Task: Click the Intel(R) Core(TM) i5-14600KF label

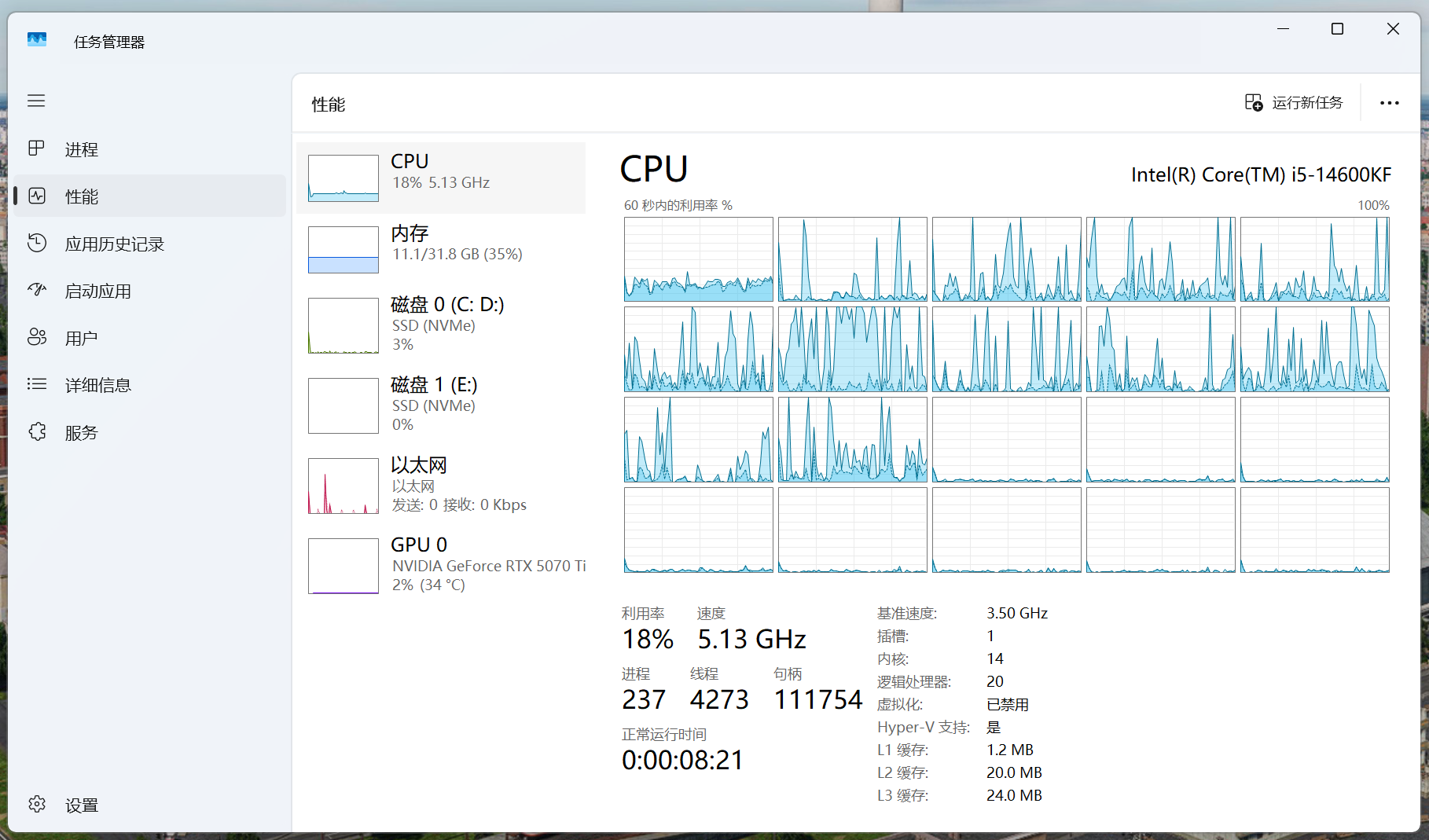Action: coord(1261,174)
